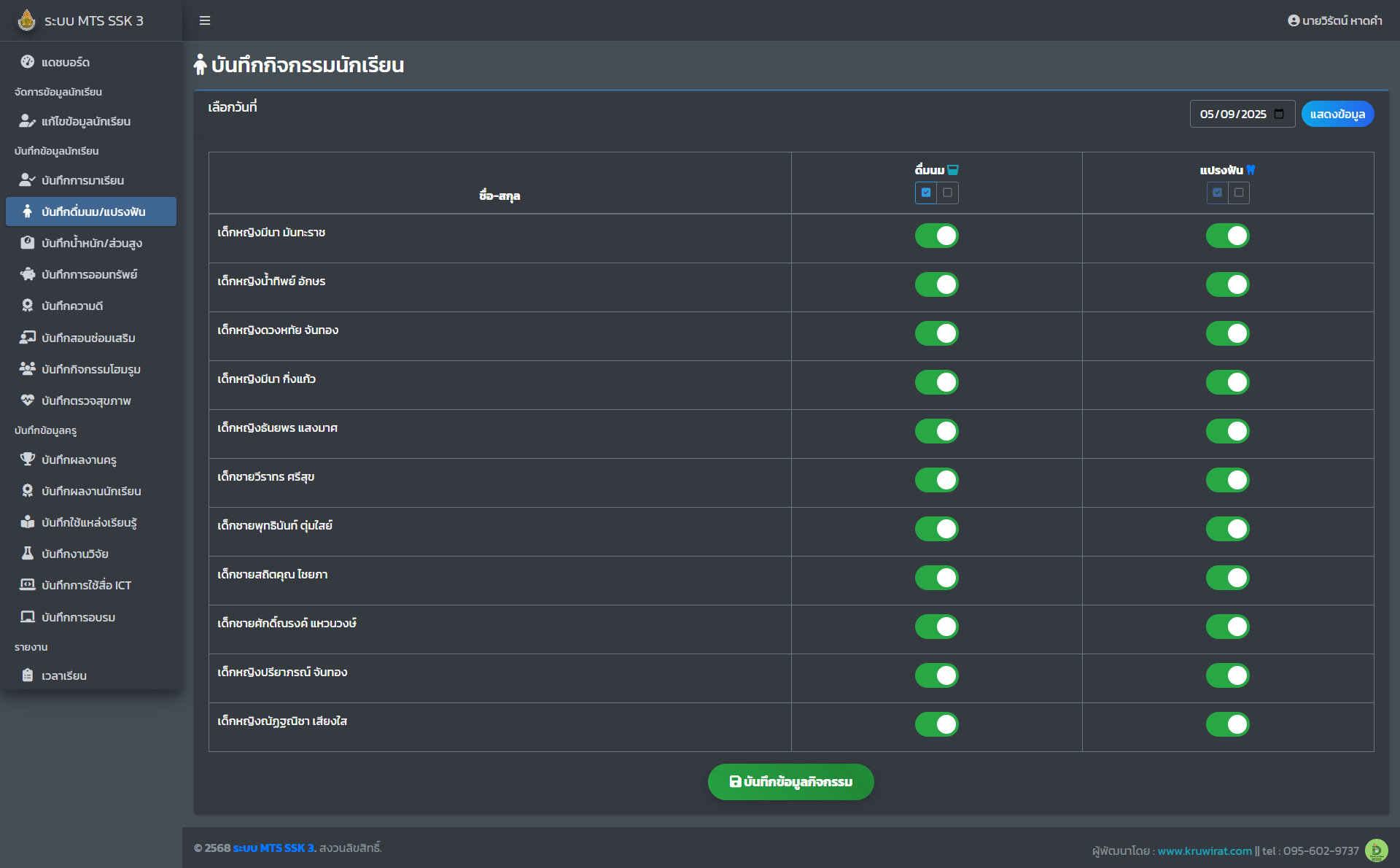Open the www.kruwirat.com developer link
Screen dimensions: 1400x868
(x=1204, y=850)
